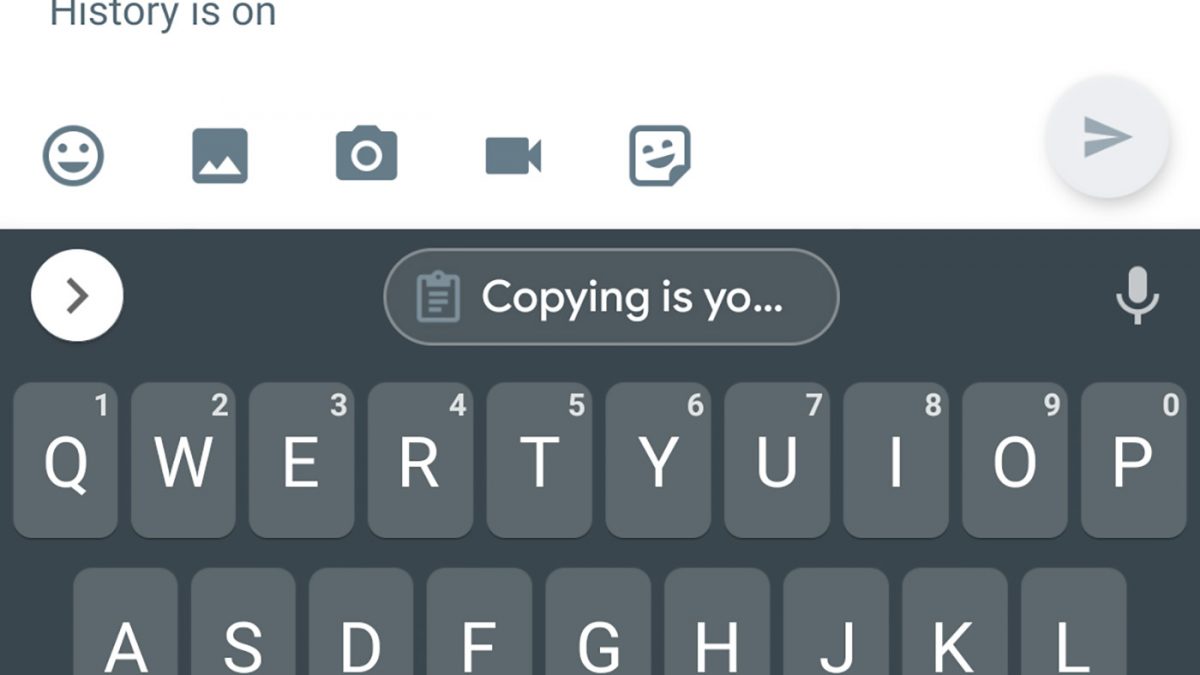The width and height of the screenshot is (1200, 675).
Task: Expand the keyboard toolbar chevron
Action: [x=77, y=296]
